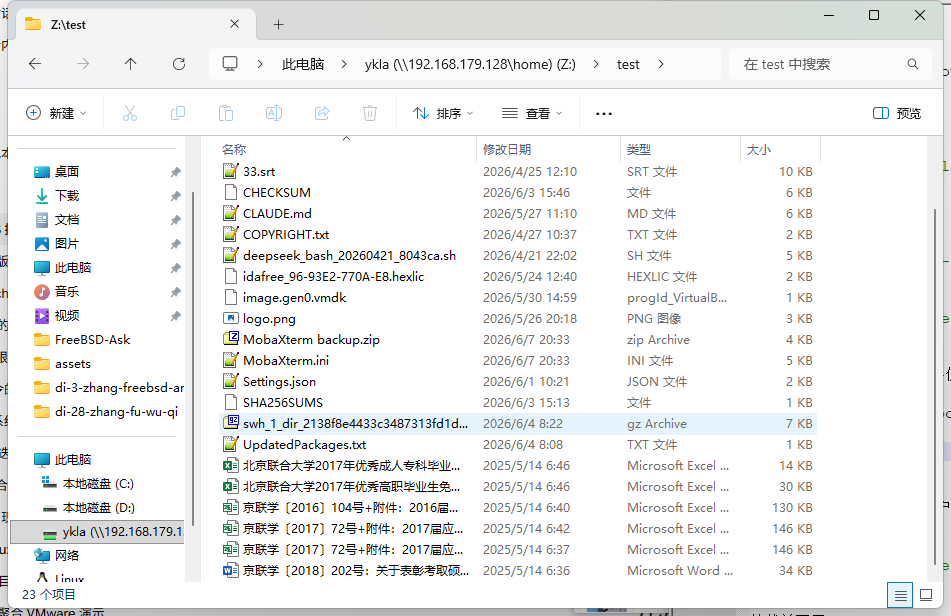This screenshot has height=616, width=951.
Task: Go back with the left arrow
Action: 35,64
